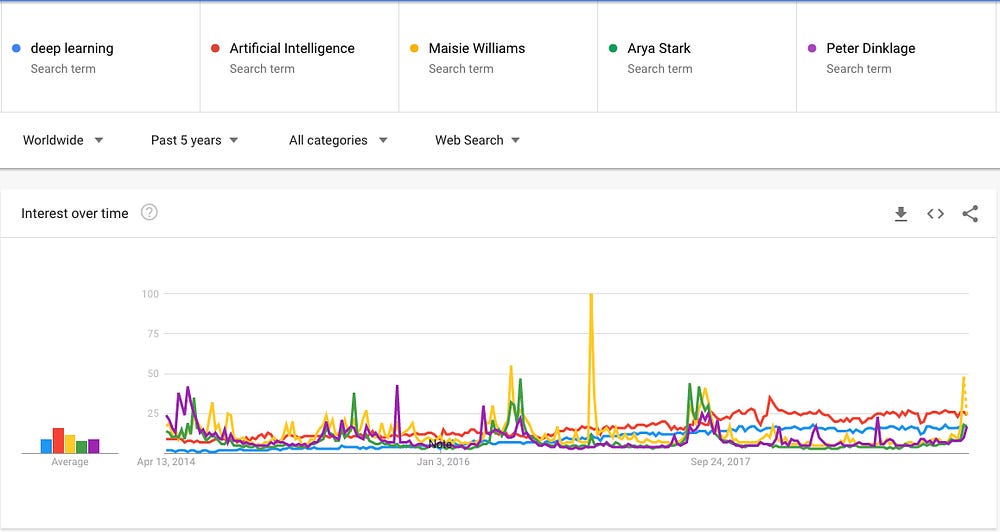
Task: Expand the Past 5 years time range
Action: click(194, 140)
